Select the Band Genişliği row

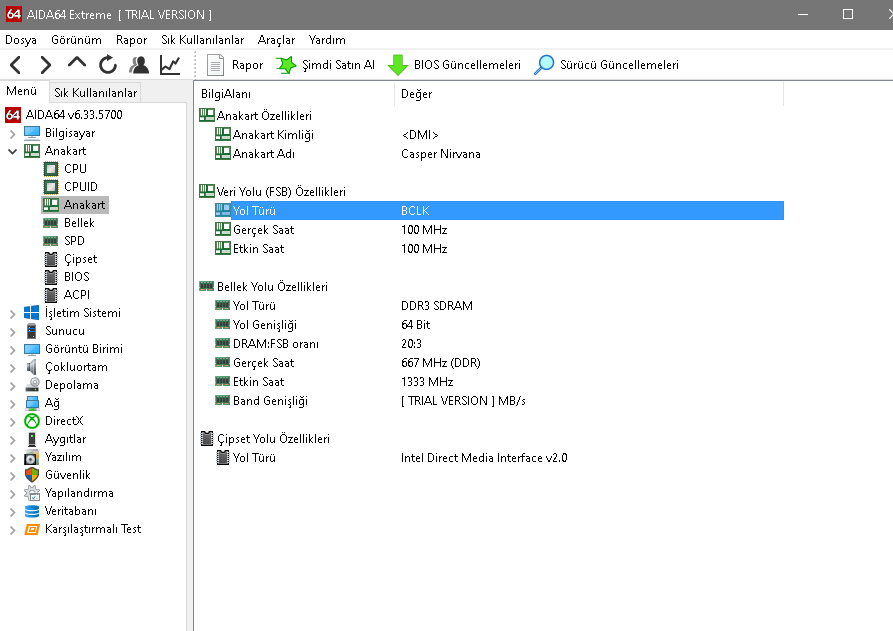(490, 401)
